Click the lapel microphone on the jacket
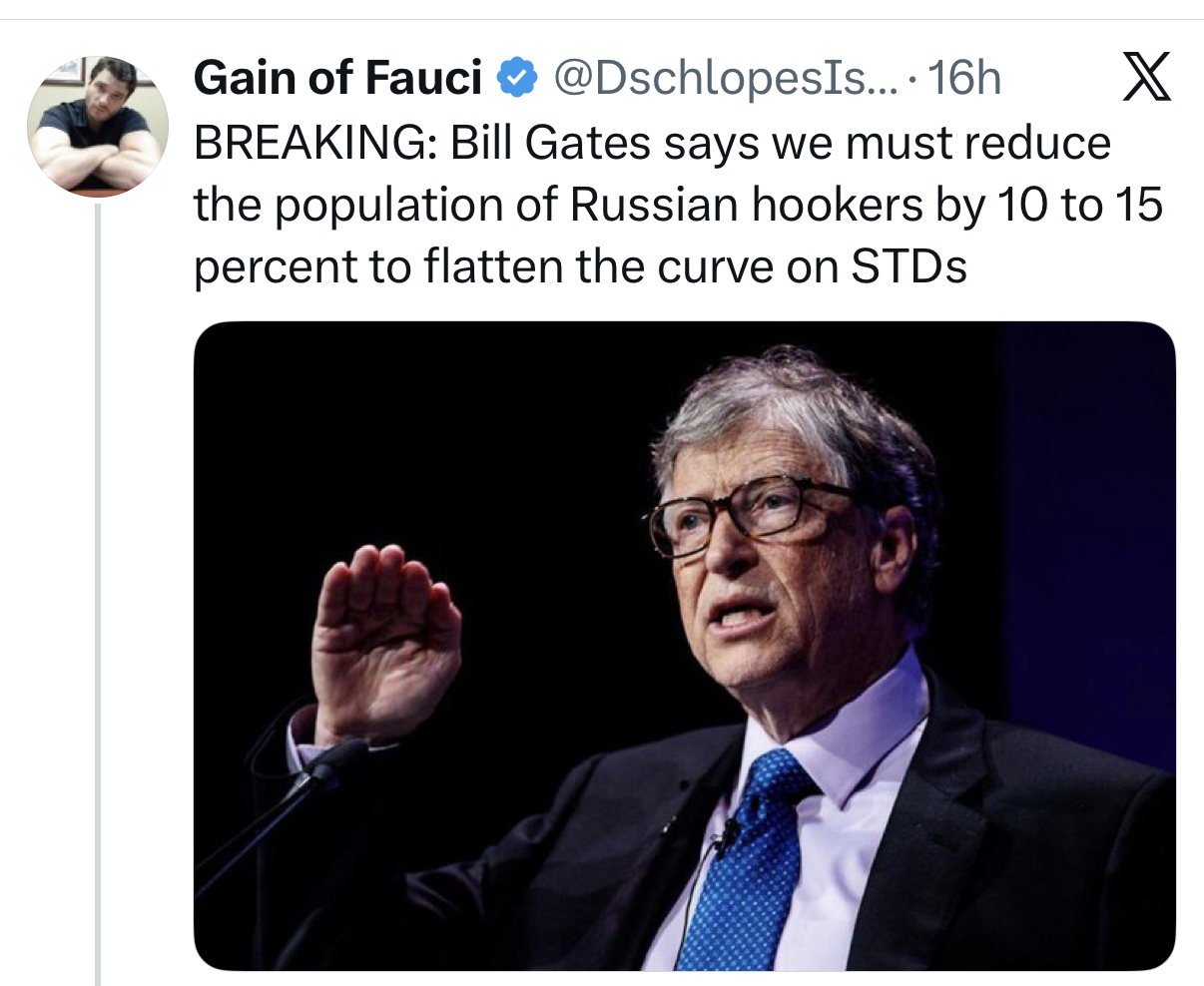Screen dimensions: 1204x986 (x=726, y=834)
